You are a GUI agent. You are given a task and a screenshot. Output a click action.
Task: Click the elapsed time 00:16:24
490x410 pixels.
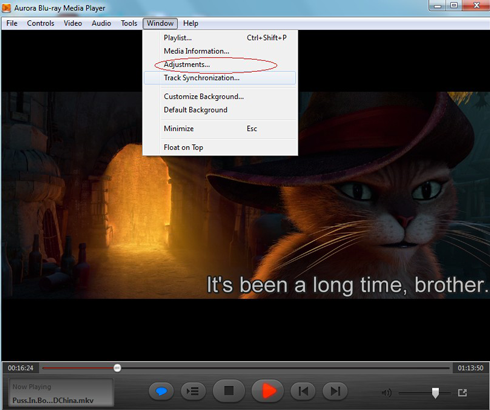coord(21,368)
